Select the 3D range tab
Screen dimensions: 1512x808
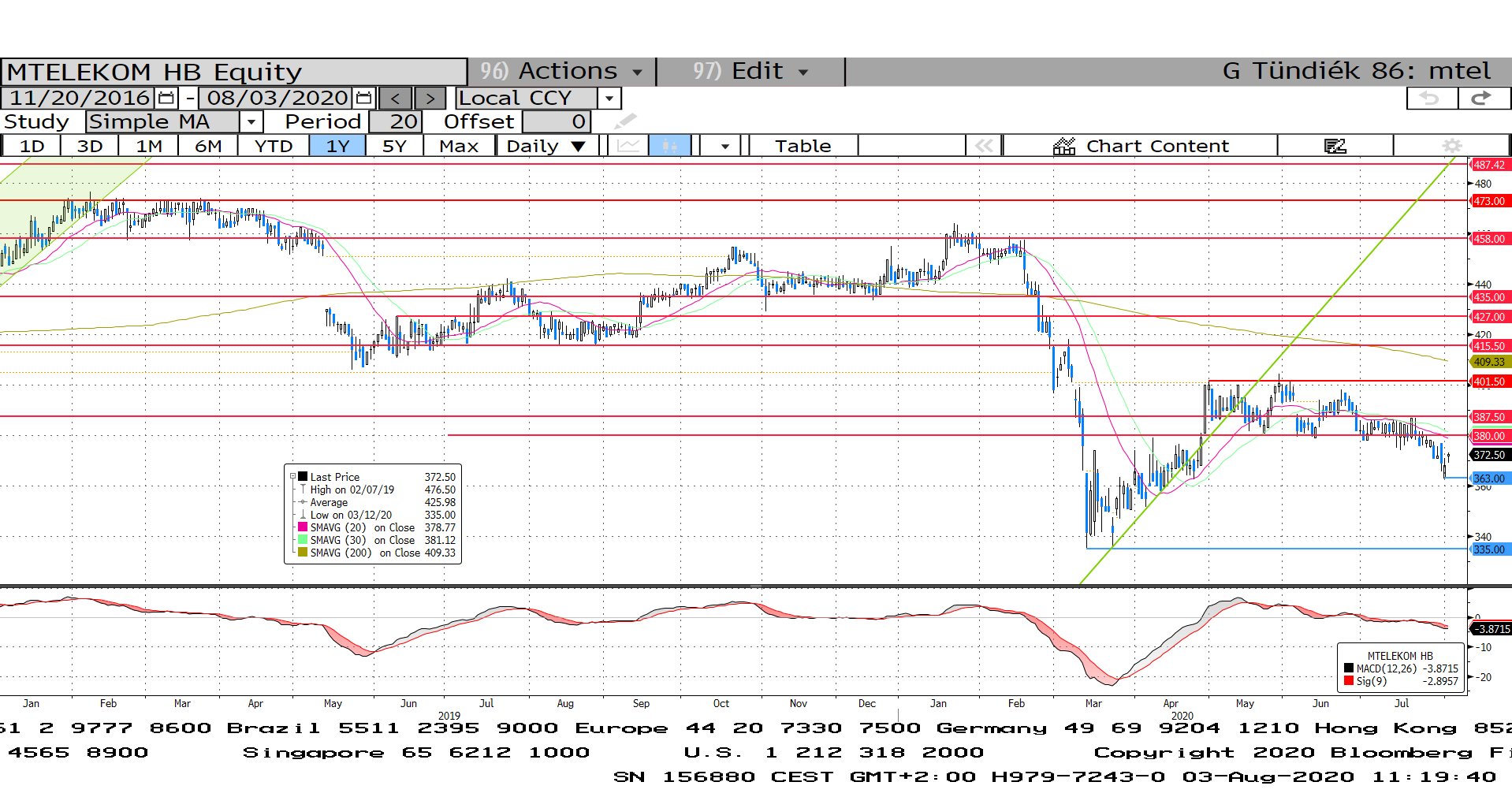pyautogui.click(x=90, y=146)
